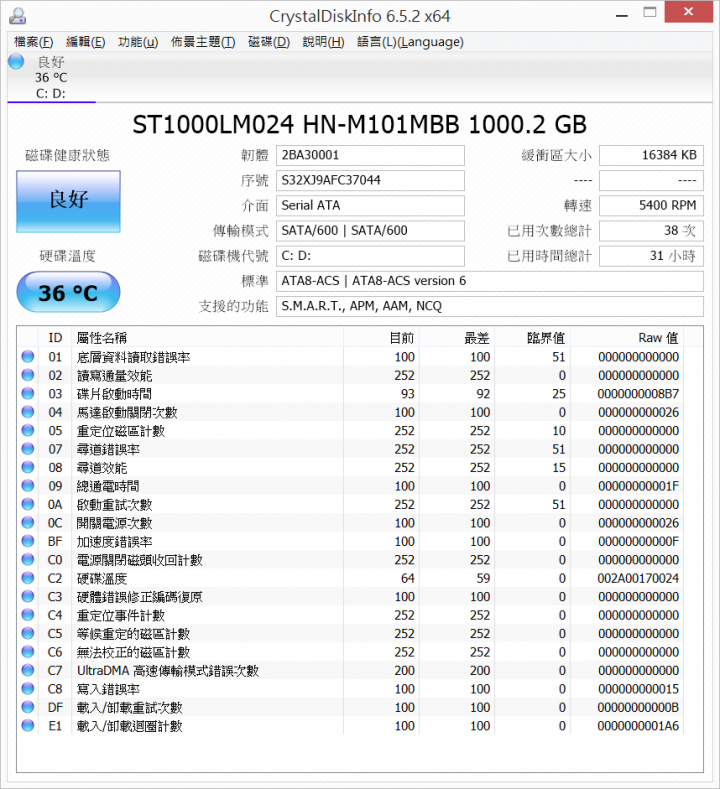The height and width of the screenshot is (789, 720).
Task: Click raw value 0000000001A6
Action: [x=638, y=726]
